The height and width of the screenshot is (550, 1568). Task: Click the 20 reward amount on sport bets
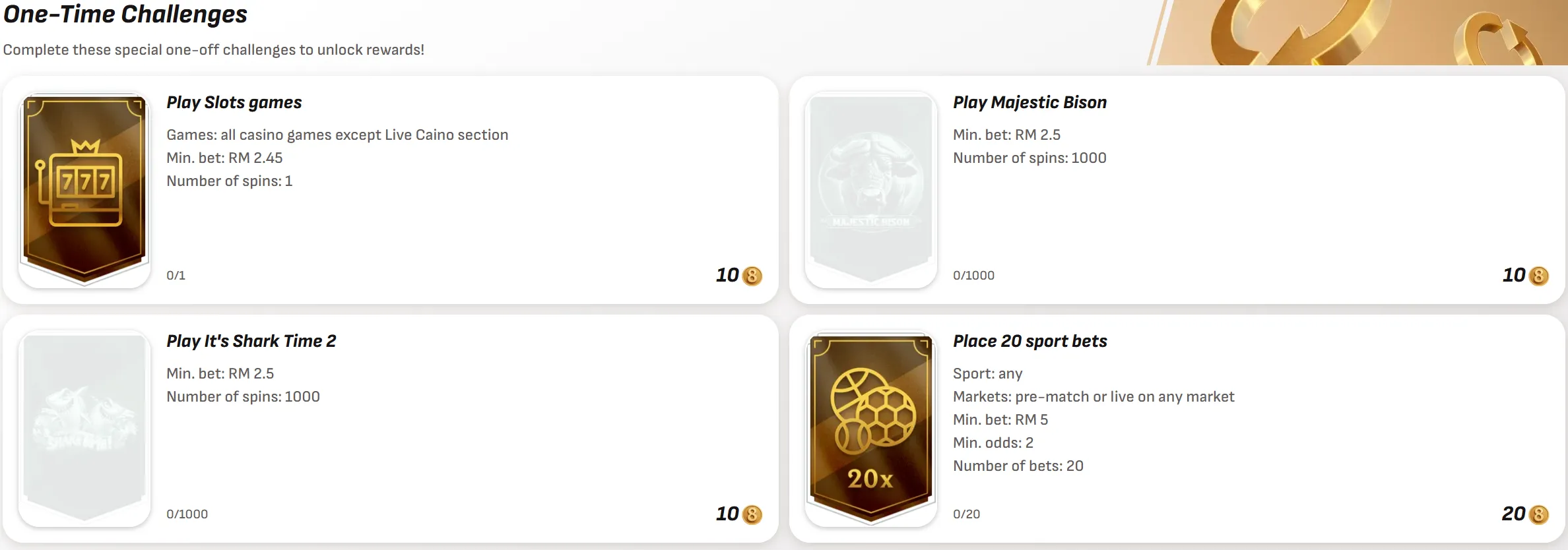(1513, 514)
